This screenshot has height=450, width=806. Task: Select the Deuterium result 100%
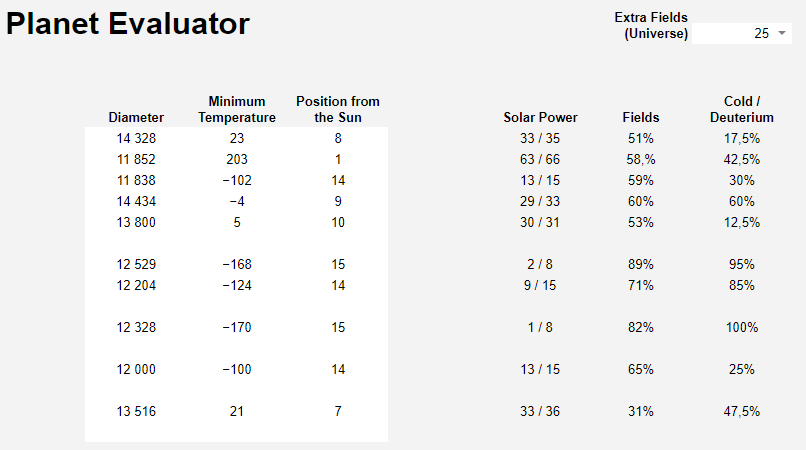click(742, 327)
